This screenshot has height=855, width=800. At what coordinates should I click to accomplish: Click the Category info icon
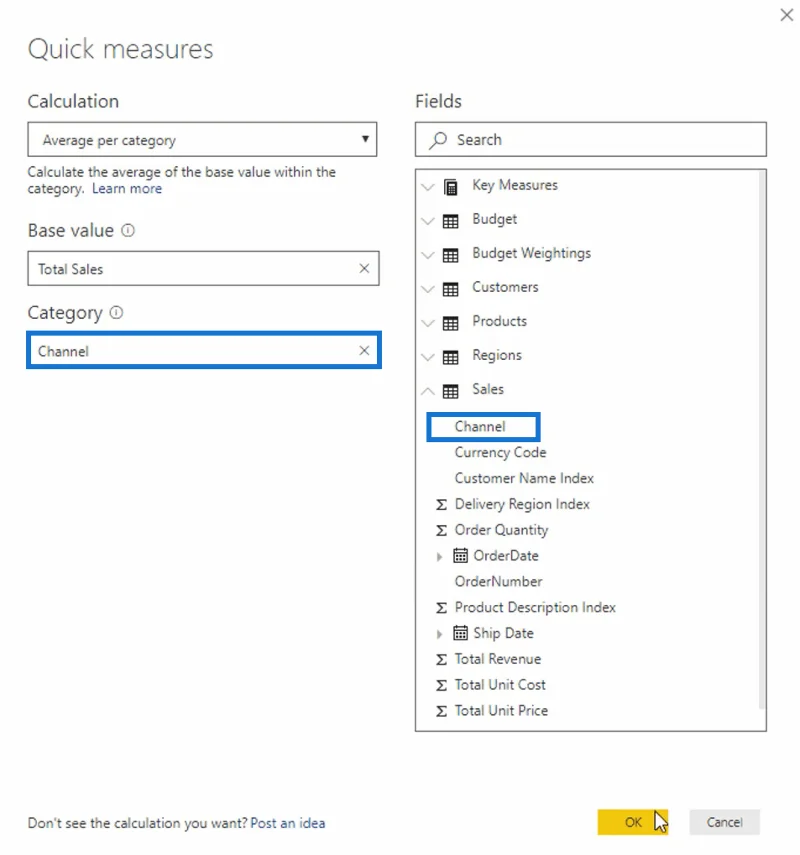pos(116,312)
